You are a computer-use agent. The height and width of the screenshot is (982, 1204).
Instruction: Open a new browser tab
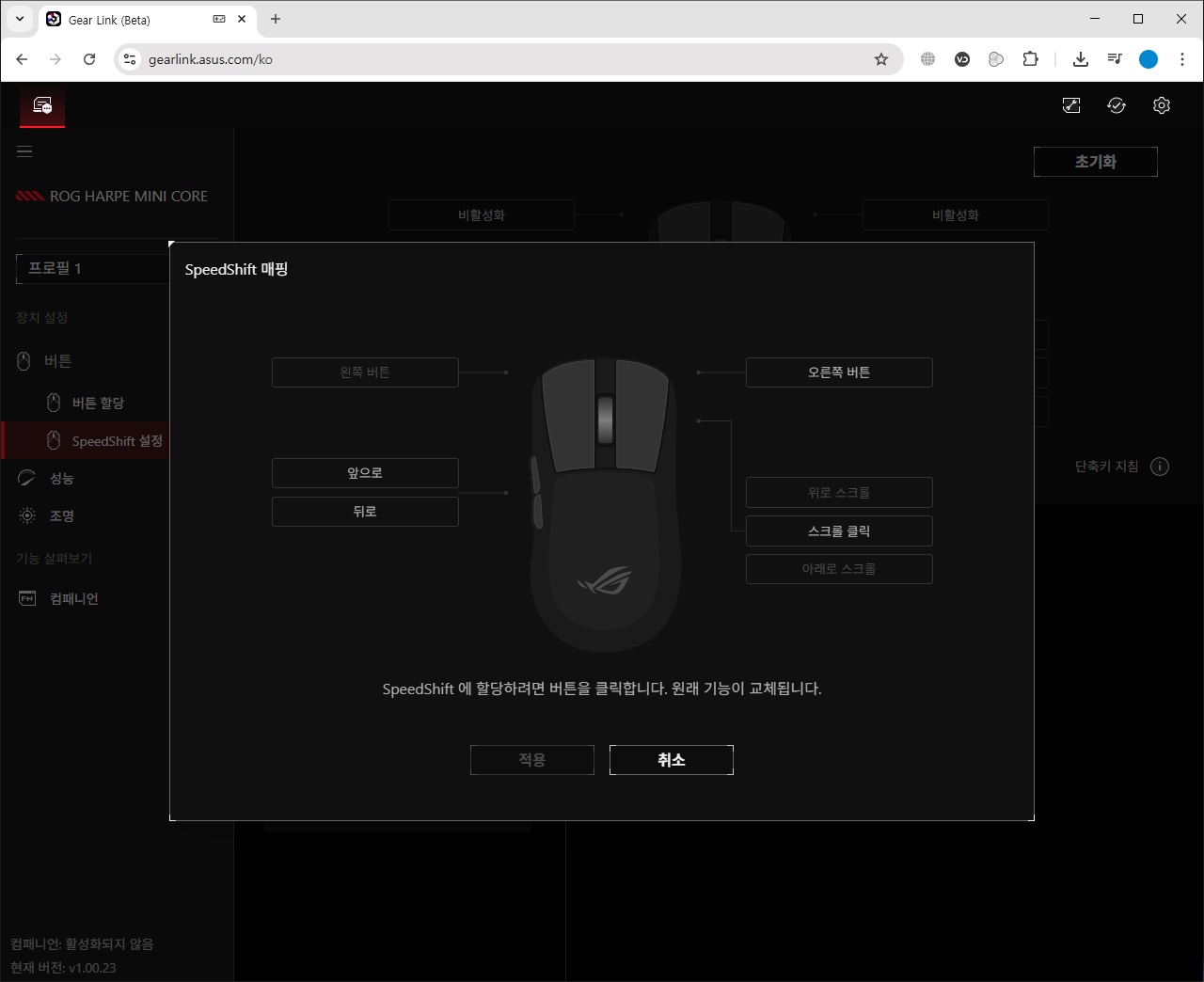276,19
